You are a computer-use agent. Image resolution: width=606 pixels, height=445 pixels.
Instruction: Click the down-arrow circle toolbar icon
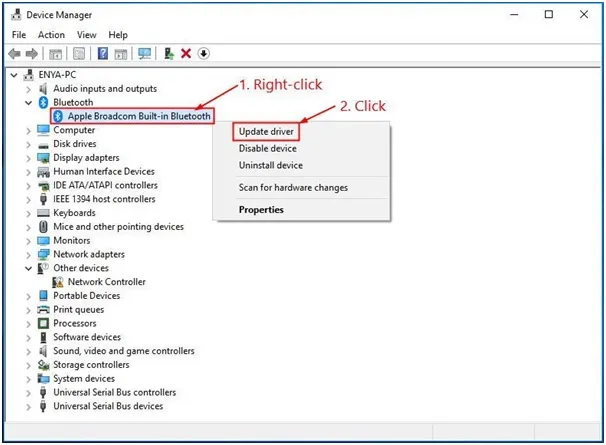204,53
